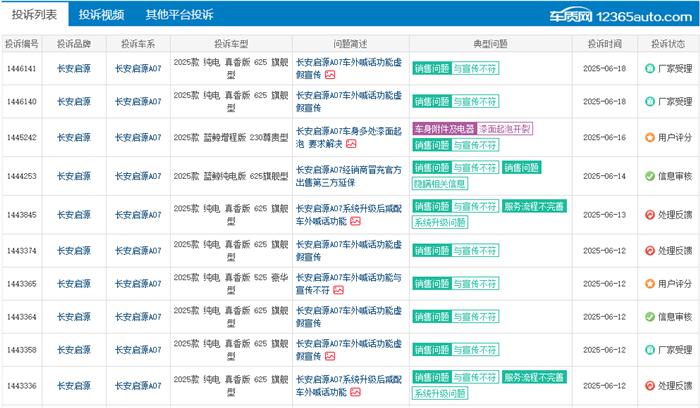Click 用户评分 status icon in row 1443365
Image resolution: width=700 pixels, height=408 pixels.
tap(650, 283)
